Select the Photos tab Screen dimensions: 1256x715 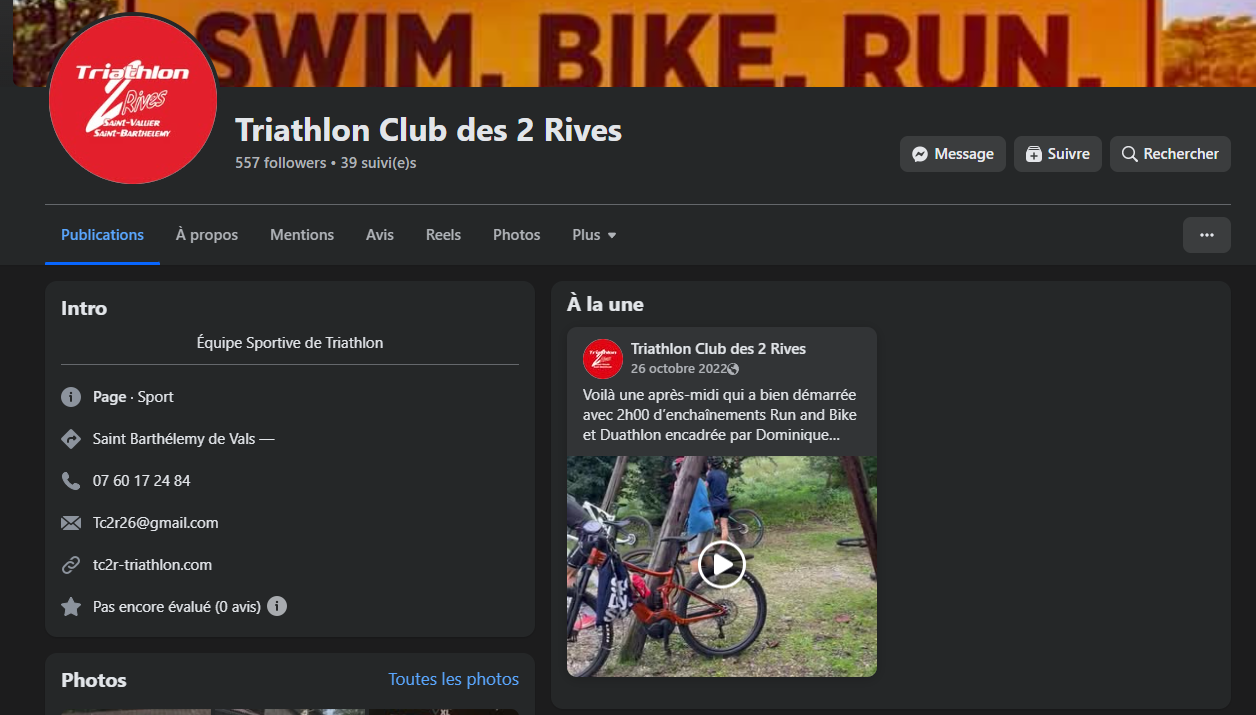pos(516,235)
